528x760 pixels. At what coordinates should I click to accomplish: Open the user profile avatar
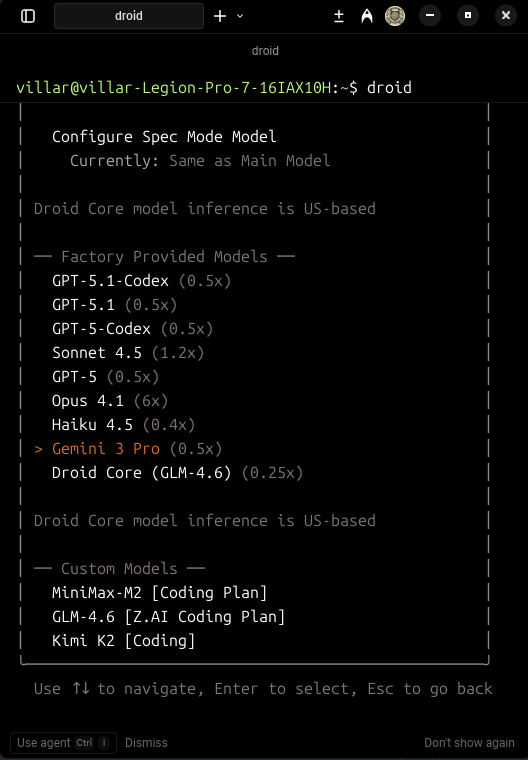(395, 16)
